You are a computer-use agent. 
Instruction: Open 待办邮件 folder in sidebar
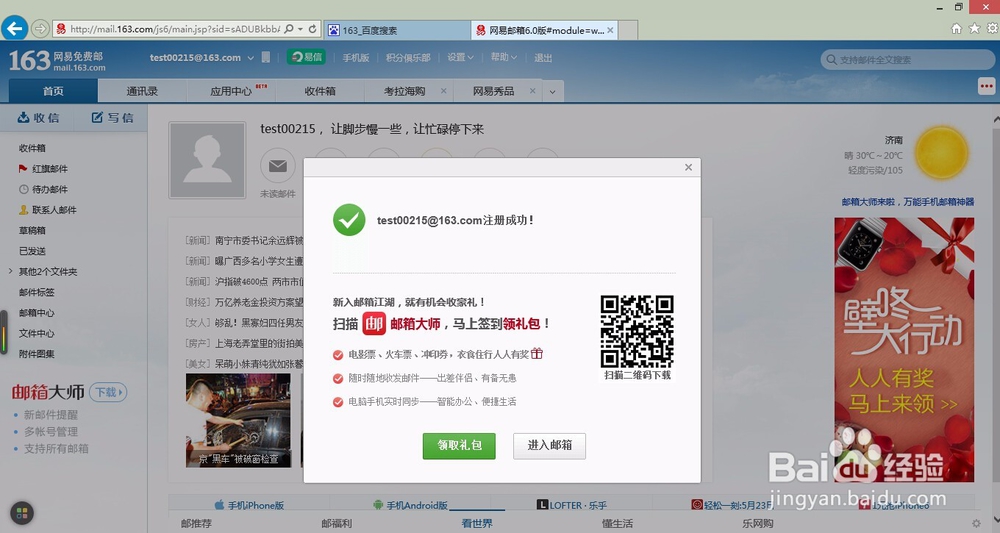tap(50, 189)
